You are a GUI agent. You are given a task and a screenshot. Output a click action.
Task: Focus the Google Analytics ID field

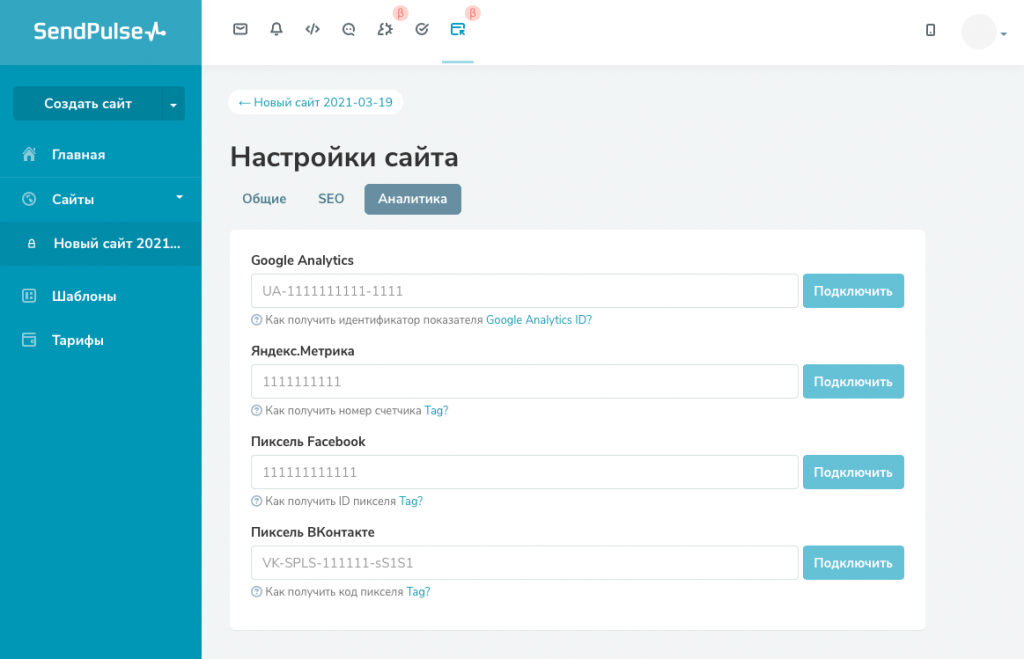524,291
